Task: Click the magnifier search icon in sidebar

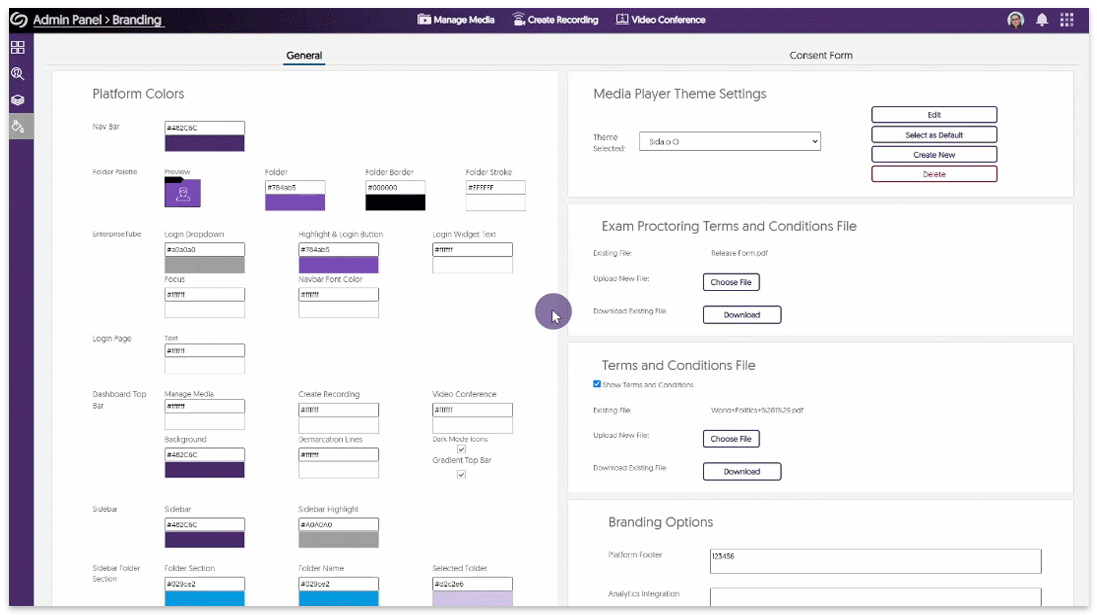Action: (x=18, y=74)
